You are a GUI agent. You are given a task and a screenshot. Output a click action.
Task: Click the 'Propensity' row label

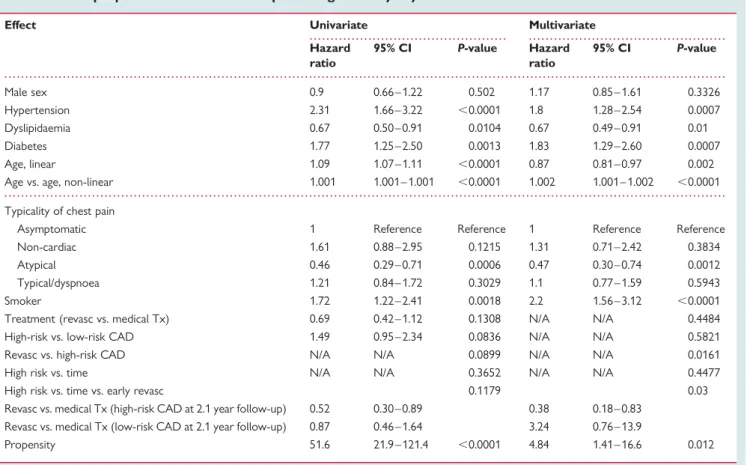pyautogui.click(x=30, y=445)
